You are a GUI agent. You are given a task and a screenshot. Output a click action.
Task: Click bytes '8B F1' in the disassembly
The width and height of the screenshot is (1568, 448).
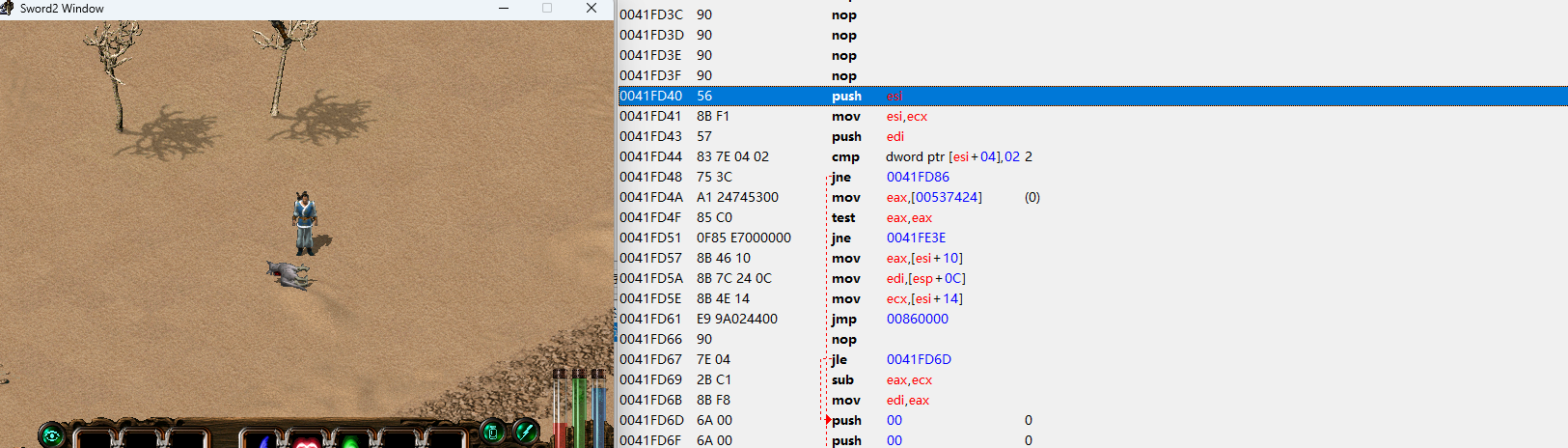point(713,116)
